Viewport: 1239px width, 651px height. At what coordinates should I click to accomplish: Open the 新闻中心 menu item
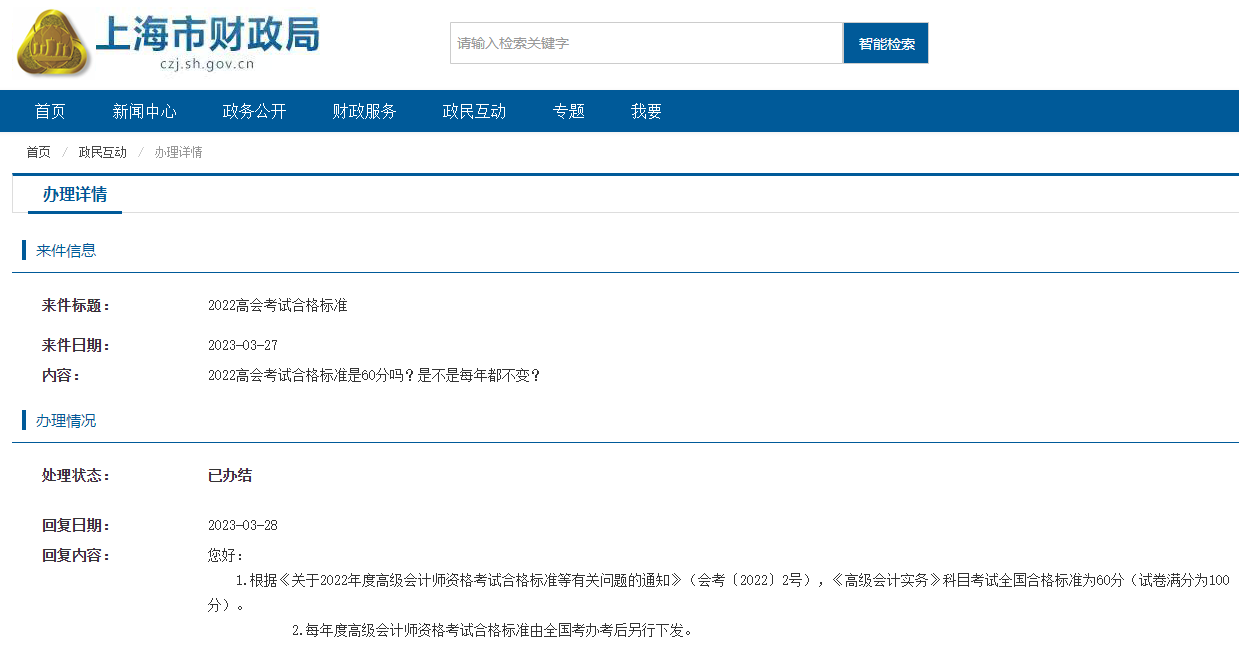tap(145, 111)
